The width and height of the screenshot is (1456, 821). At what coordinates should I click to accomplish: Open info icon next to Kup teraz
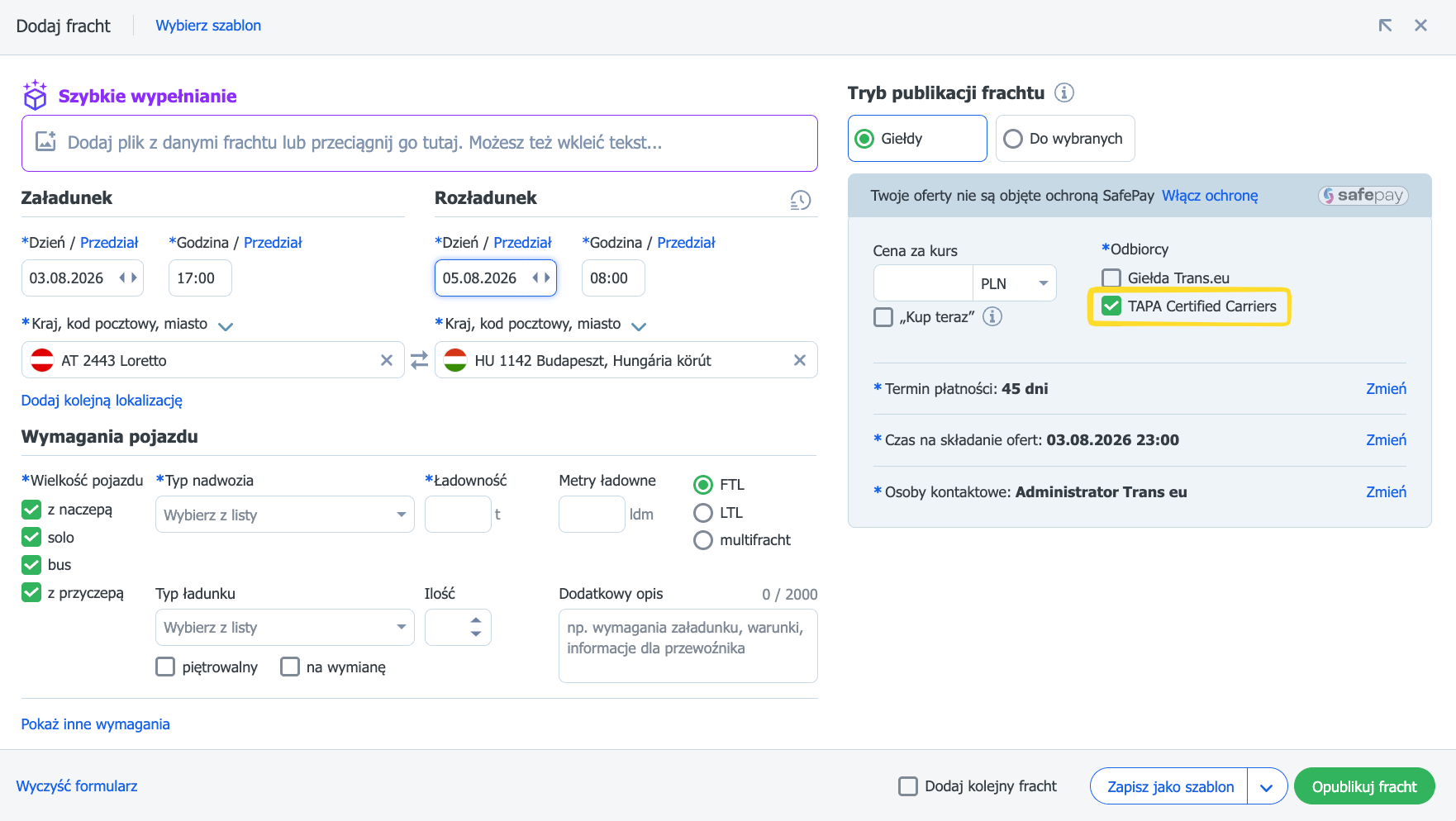992,316
